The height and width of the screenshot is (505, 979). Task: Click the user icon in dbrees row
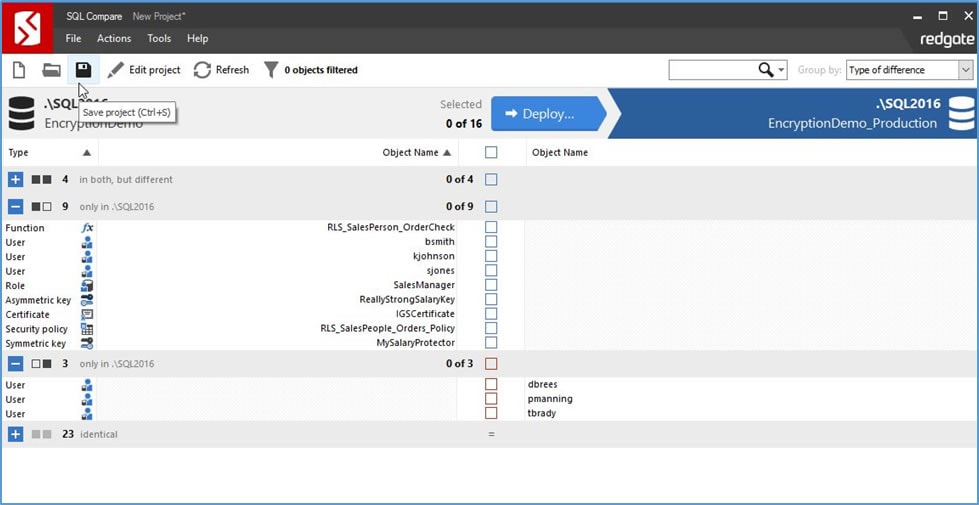[x=87, y=385]
